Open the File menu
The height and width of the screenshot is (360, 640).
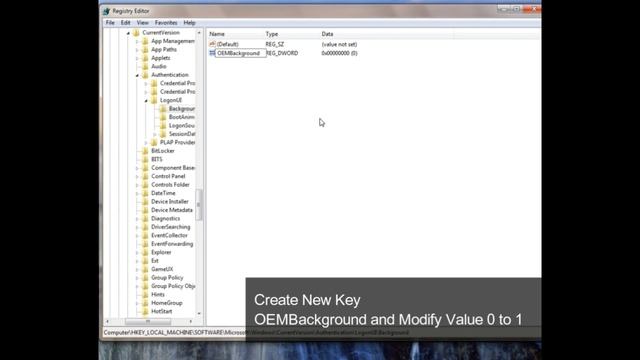[x=110, y=23]
